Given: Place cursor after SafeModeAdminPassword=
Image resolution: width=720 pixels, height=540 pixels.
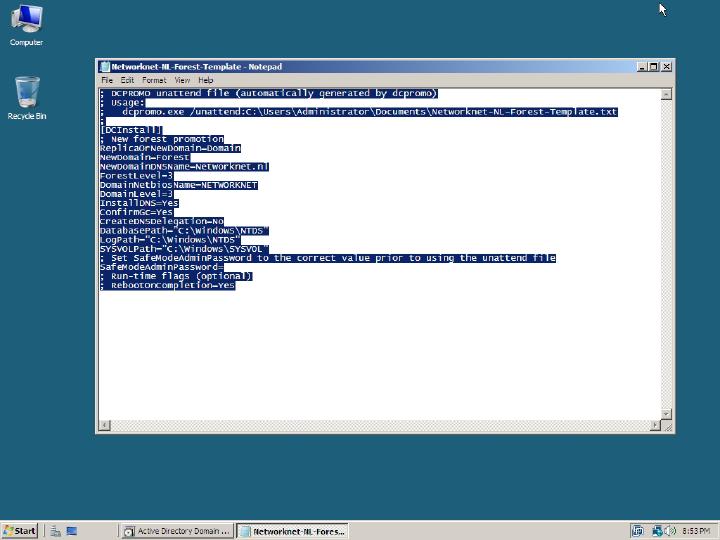Looking at the screenshot, I should pos(224,267).
